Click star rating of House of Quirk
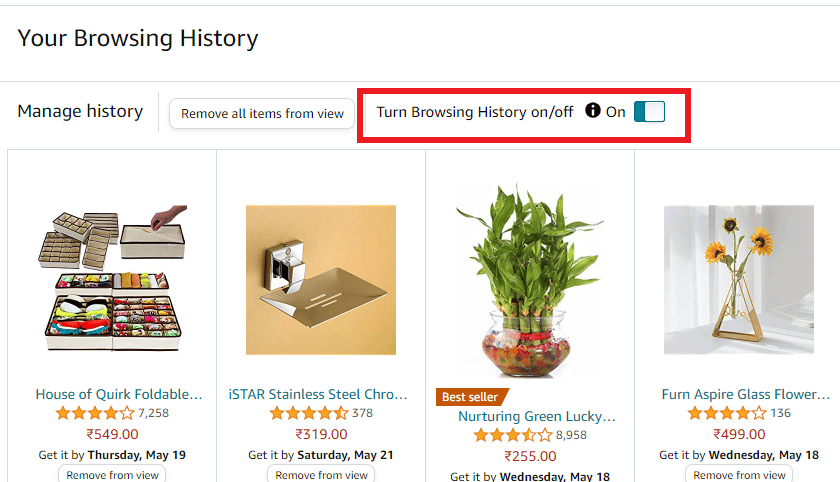The width and height of the screenshot is (840, 482). click(95, 413)
